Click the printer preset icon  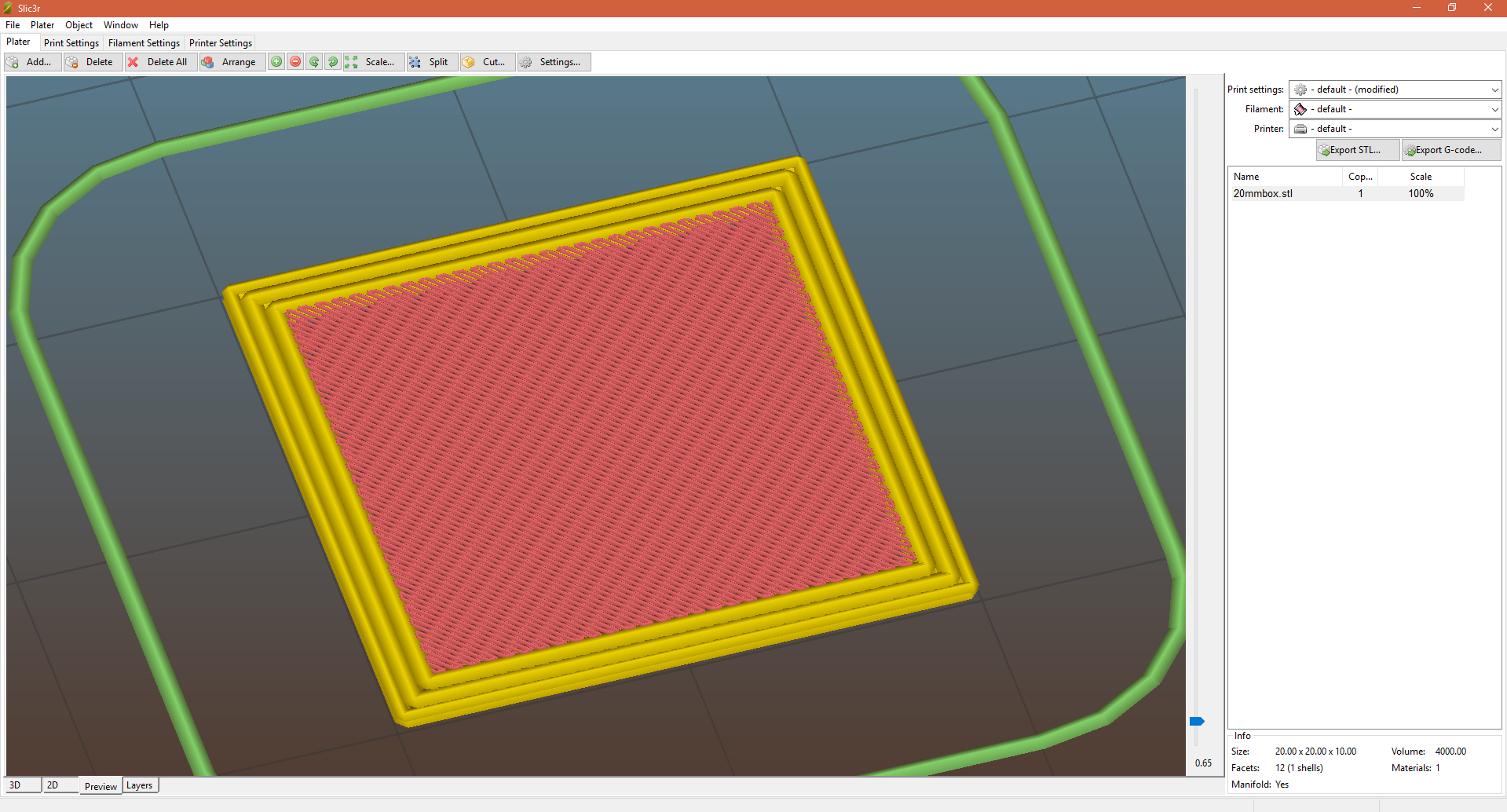click(1300, 129)
